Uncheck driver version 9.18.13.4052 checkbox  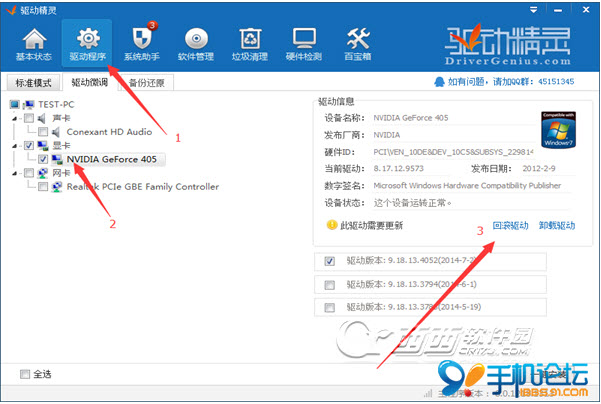pyautogui.click(x=329, y=261)
